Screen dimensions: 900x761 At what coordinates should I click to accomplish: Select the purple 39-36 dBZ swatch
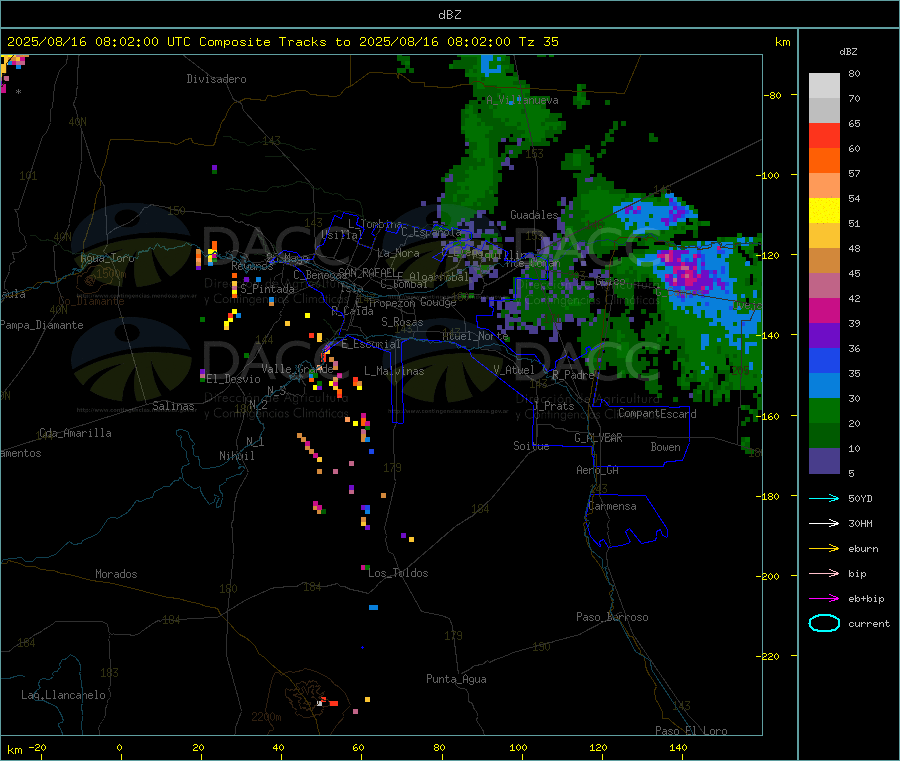pos(824,336)
